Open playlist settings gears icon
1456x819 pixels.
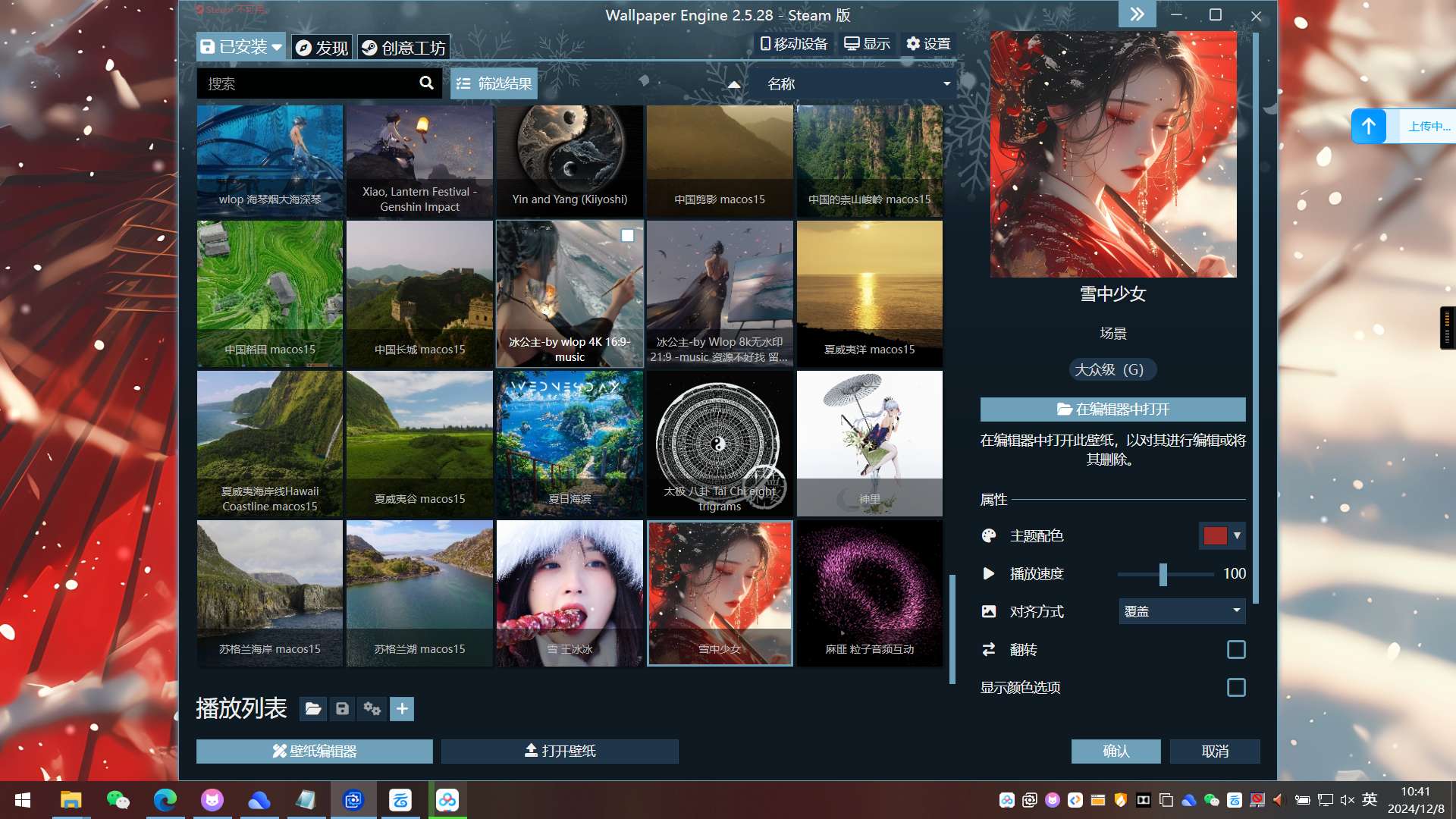372,709
